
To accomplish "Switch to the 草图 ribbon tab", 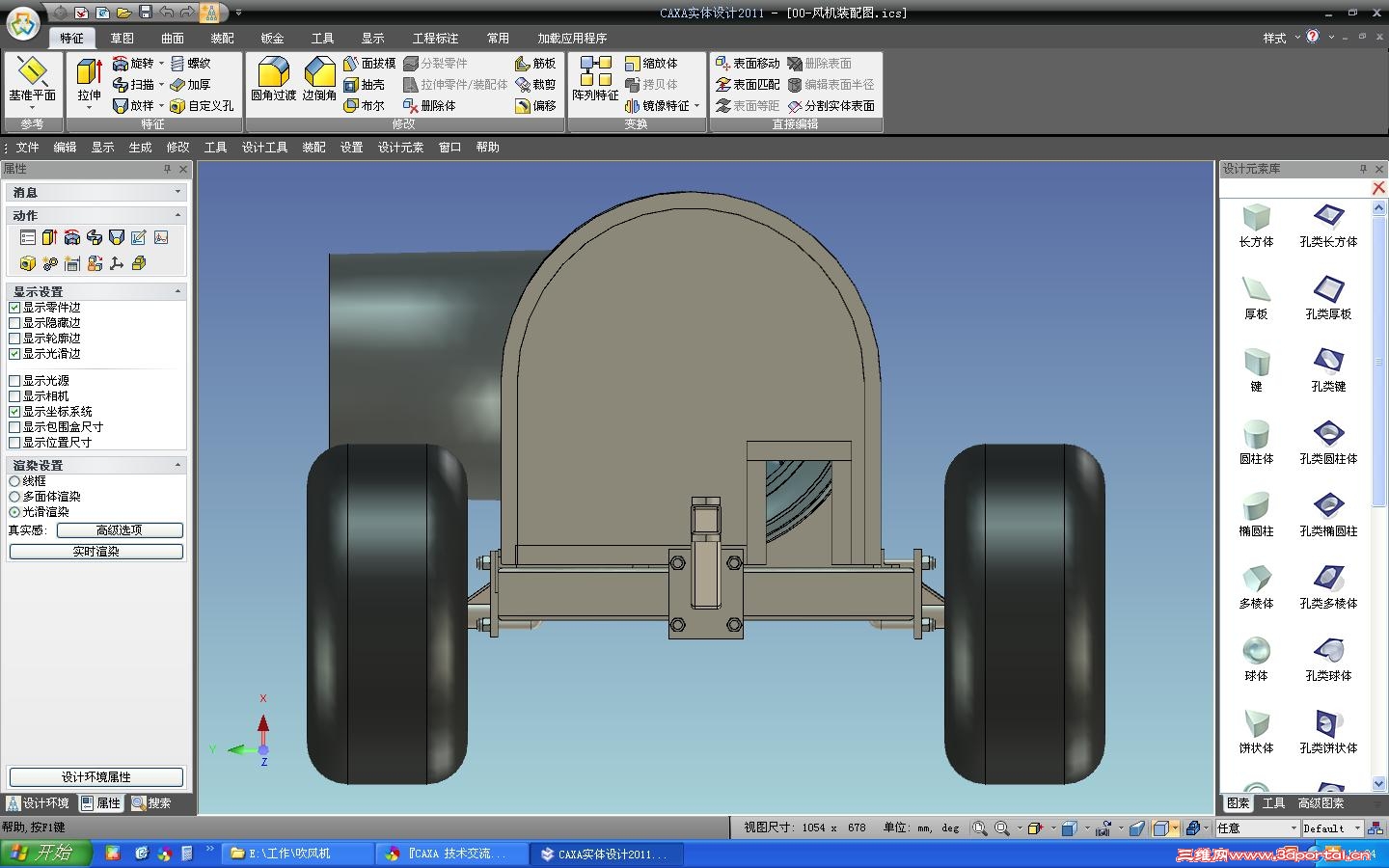I will 122,39.
